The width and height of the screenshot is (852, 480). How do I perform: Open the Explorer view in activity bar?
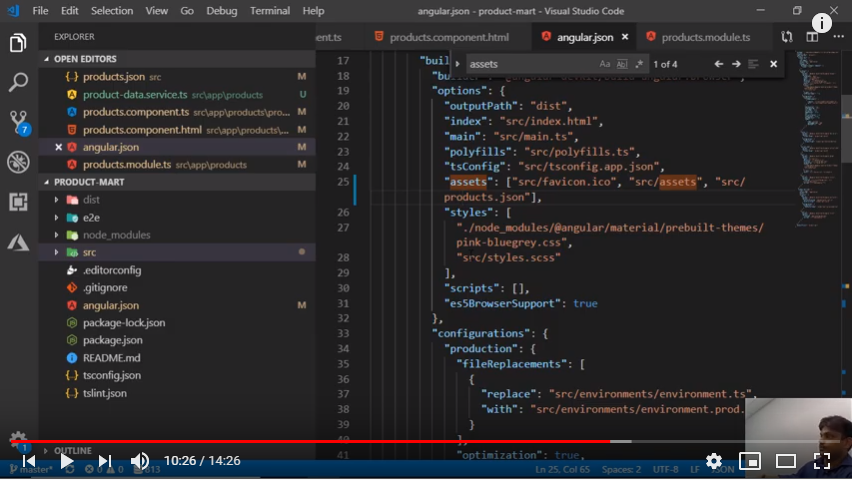[x=18, y=42]
